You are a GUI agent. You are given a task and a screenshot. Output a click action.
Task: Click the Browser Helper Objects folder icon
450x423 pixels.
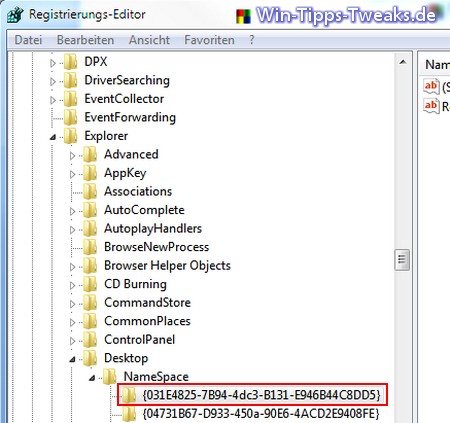click(90, 266)
